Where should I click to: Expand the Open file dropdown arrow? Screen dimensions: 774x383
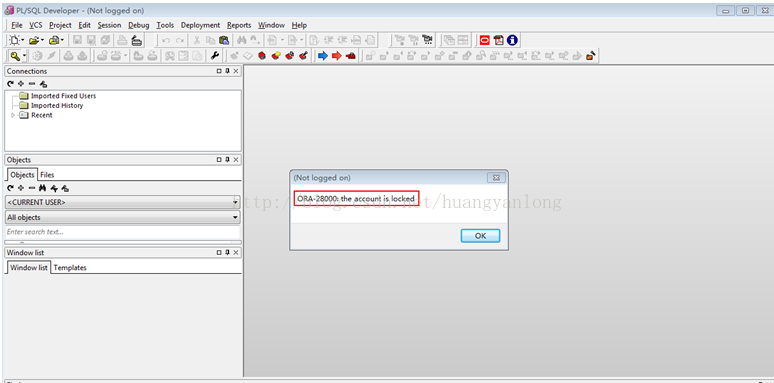(x=42, y=40)
